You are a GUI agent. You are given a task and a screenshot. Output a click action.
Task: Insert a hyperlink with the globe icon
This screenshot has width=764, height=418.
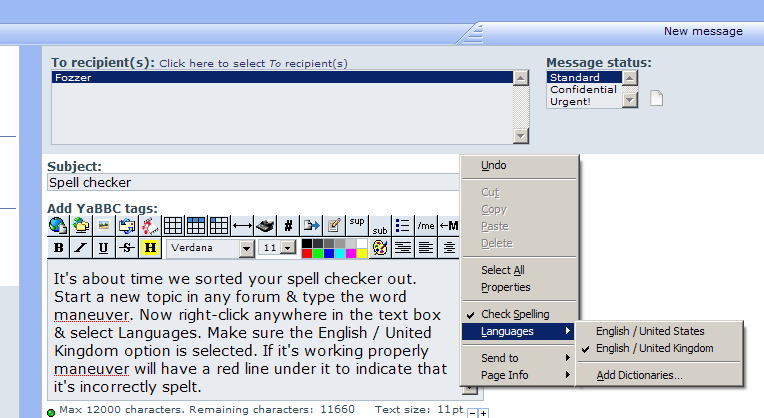coord(58,226)
